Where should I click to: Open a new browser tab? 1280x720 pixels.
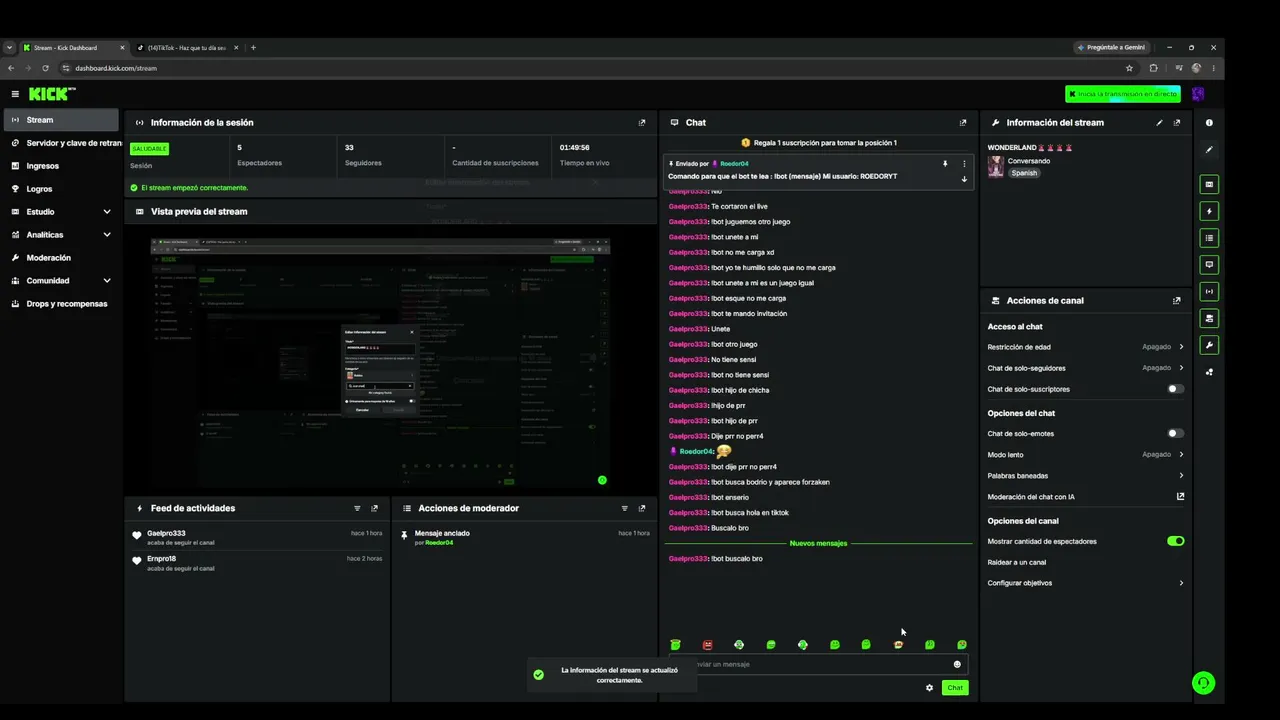click(x=253, y=47)
